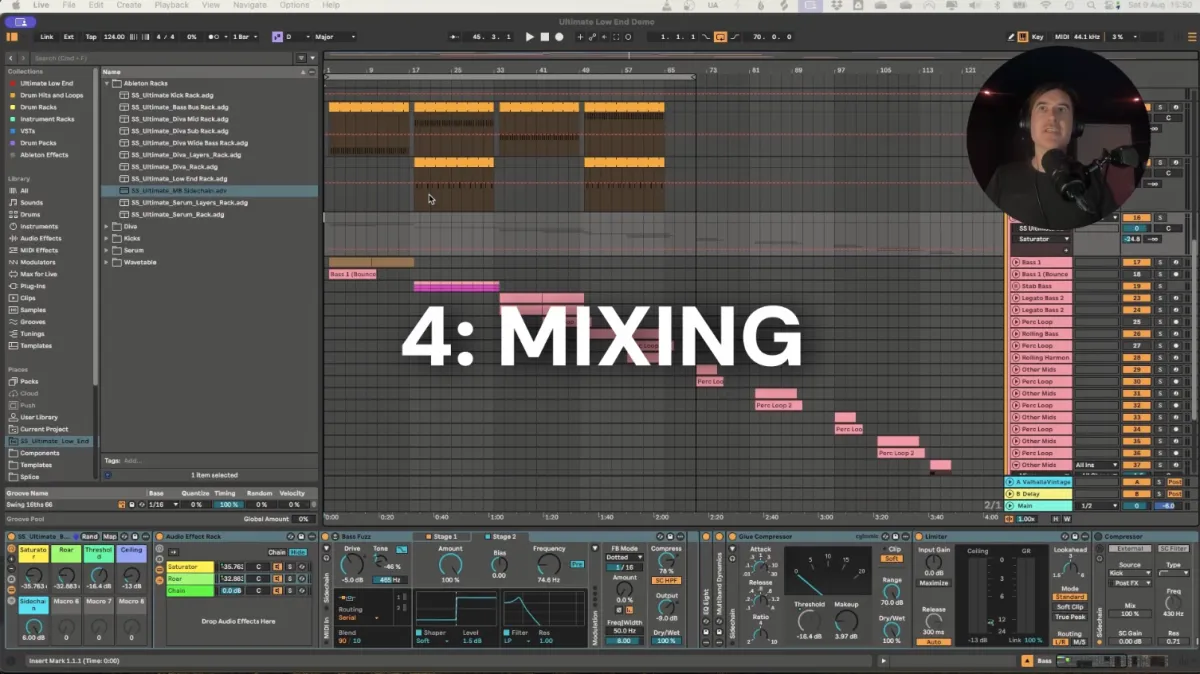The image size is (1200, 674).
Task: Enable the Glue Compressor Soft clip toggle
Action: (x=894, y=559)
